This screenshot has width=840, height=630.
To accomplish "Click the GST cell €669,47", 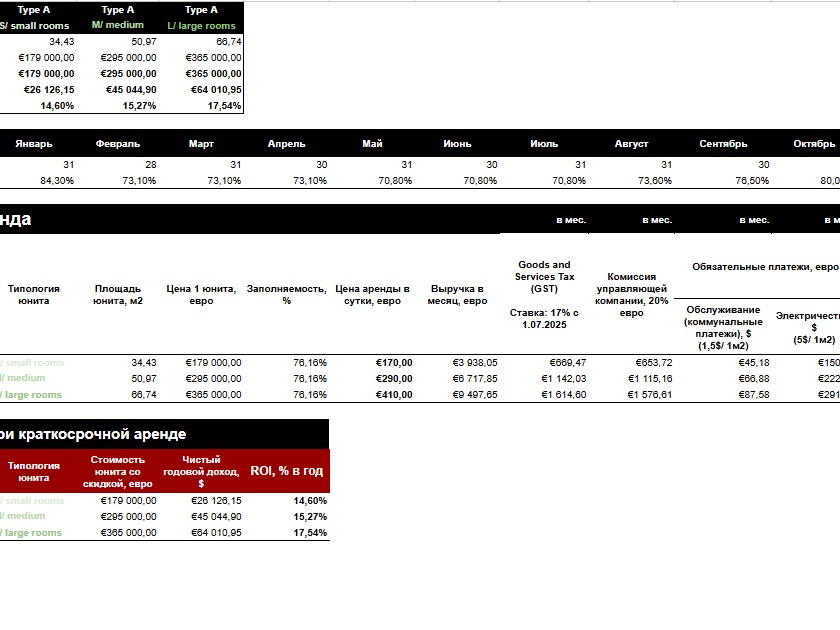I will pyautogui.click(x=568, y=363).
